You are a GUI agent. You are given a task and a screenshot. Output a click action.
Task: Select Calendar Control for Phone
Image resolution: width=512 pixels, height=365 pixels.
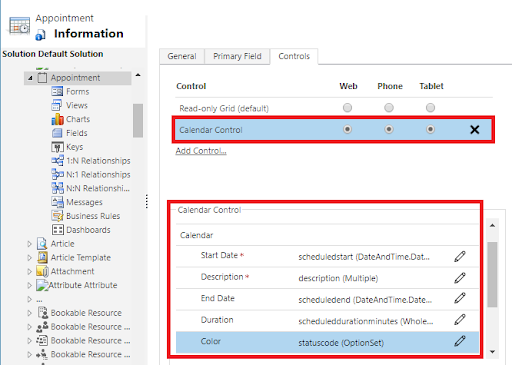(x=389, y=129)
